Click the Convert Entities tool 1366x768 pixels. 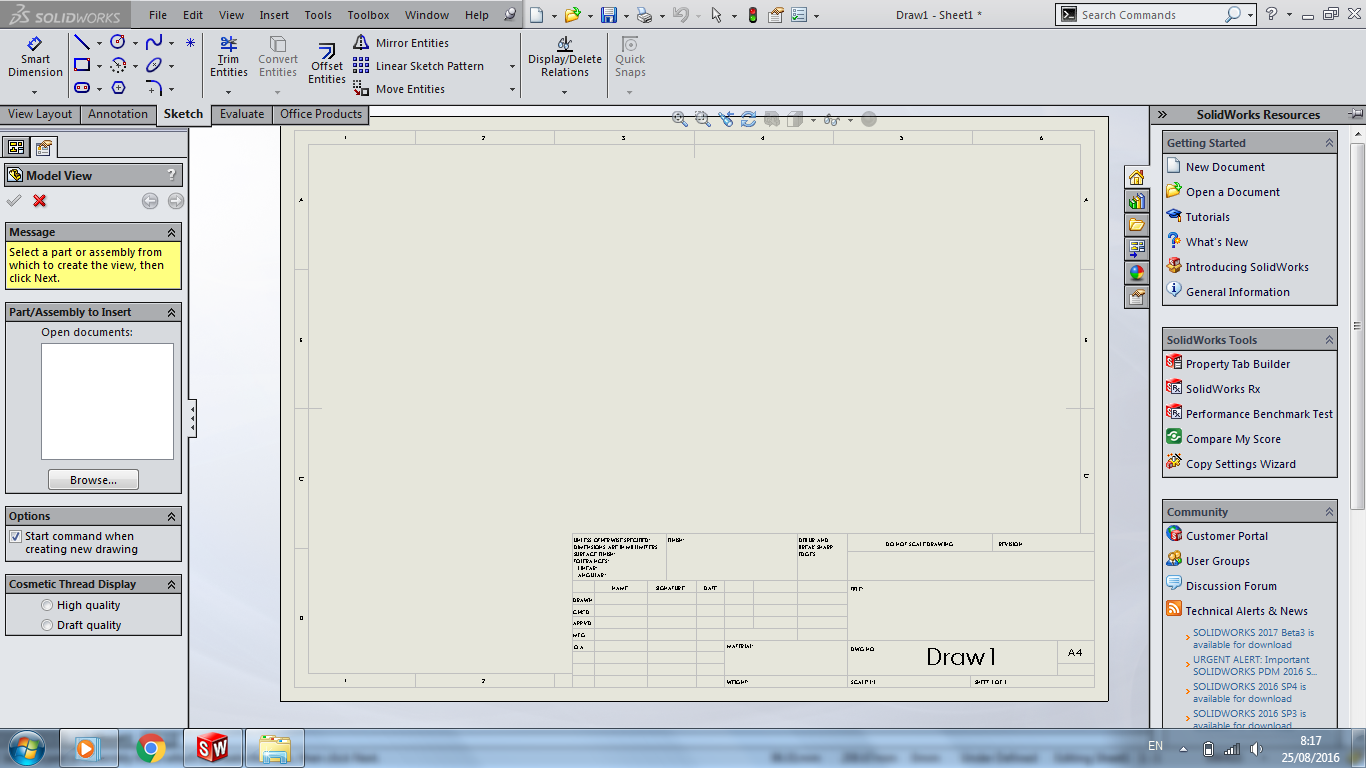coord(277,57)
